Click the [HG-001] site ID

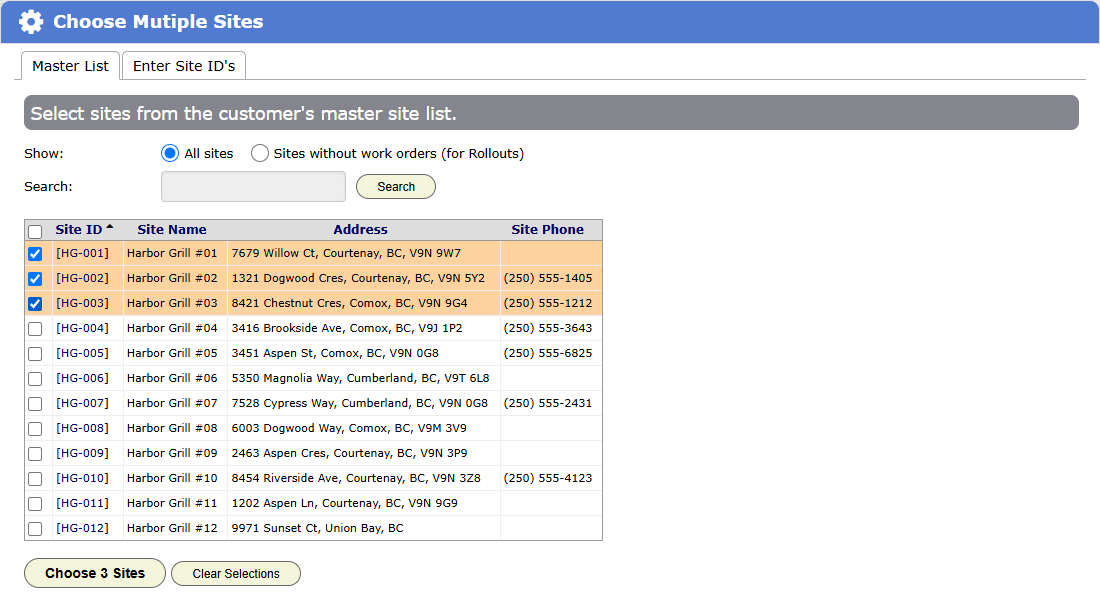82,253
